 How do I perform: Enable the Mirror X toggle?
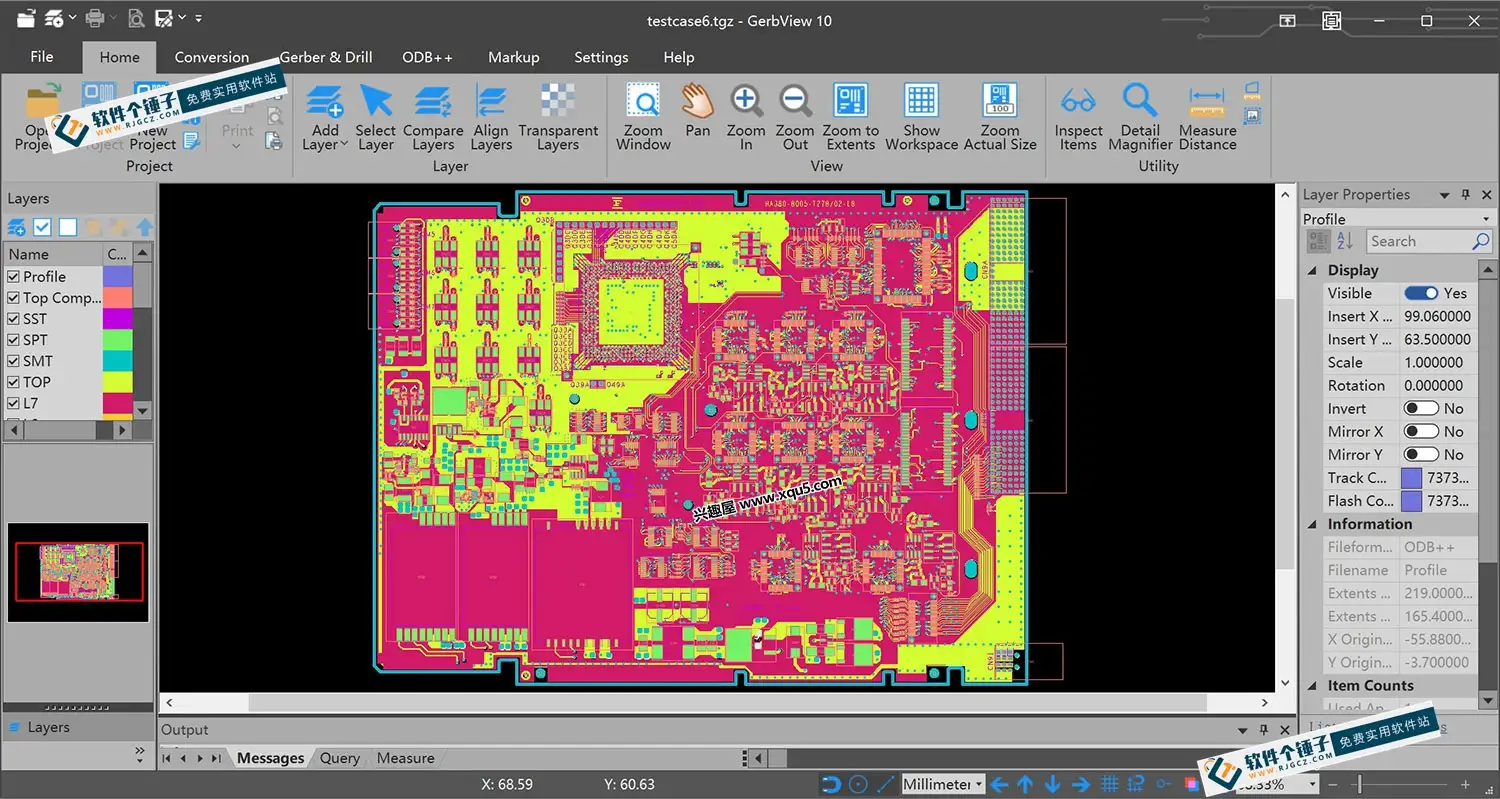coord(1421,432)
